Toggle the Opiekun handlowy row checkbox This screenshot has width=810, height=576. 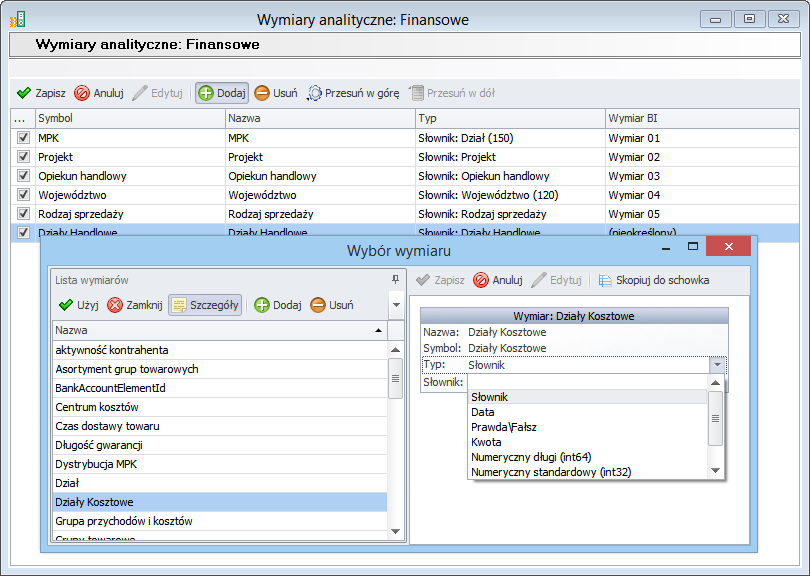pos(23,176)
